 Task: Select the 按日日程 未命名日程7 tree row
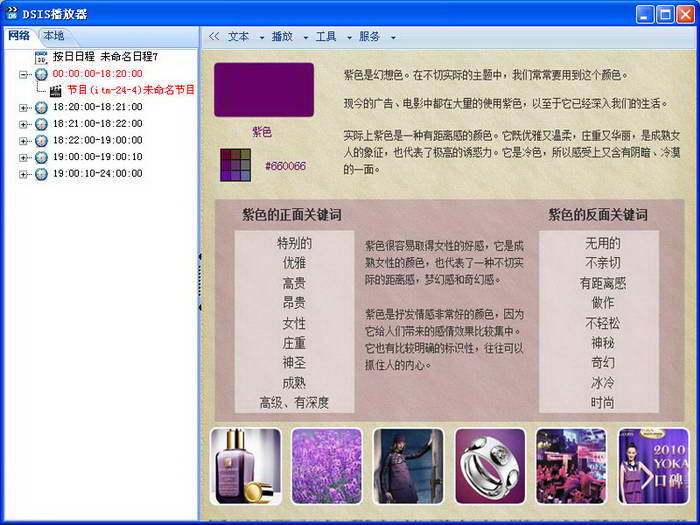coord(105,57)
